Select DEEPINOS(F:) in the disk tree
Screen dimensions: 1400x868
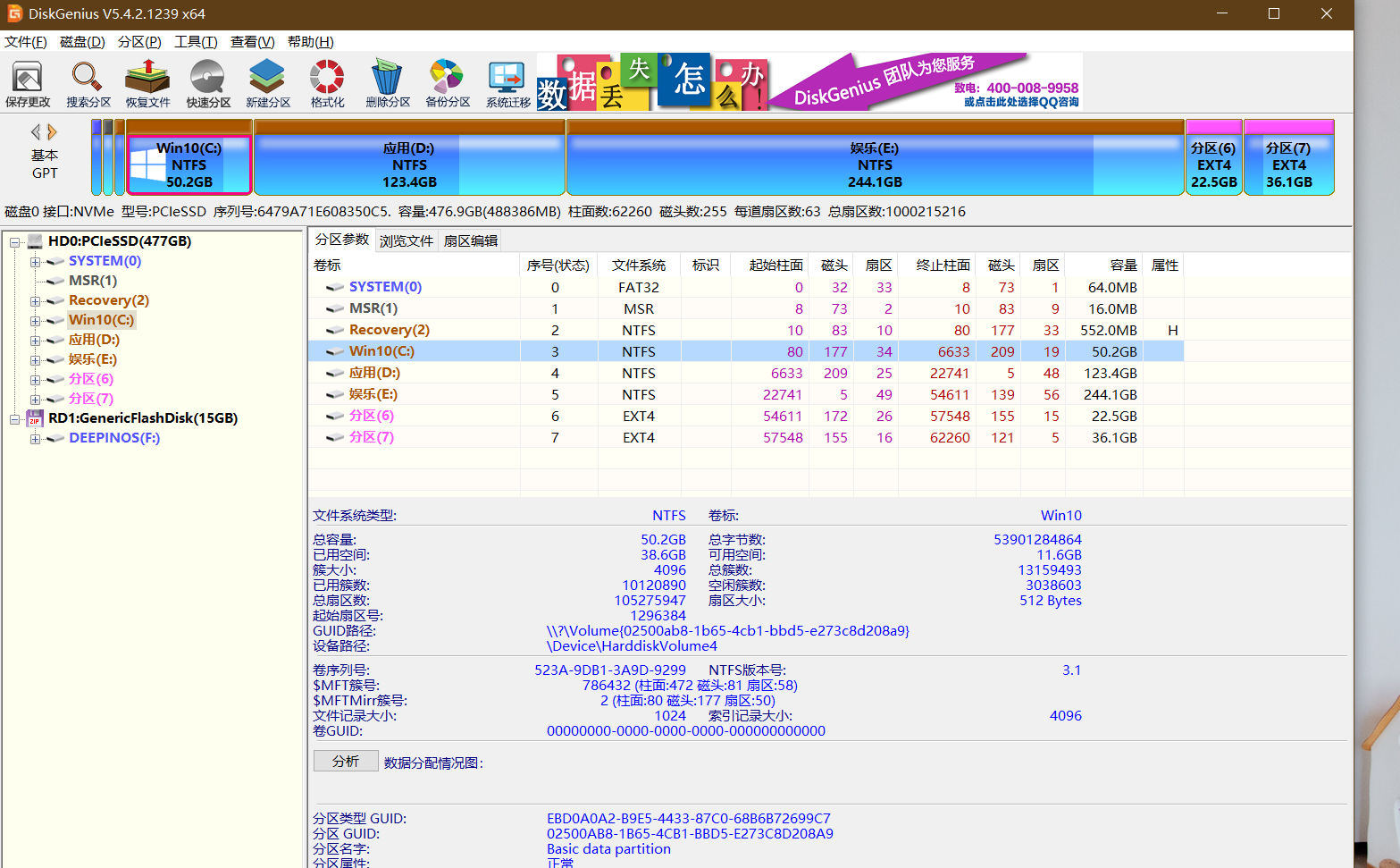pos(114,438)
